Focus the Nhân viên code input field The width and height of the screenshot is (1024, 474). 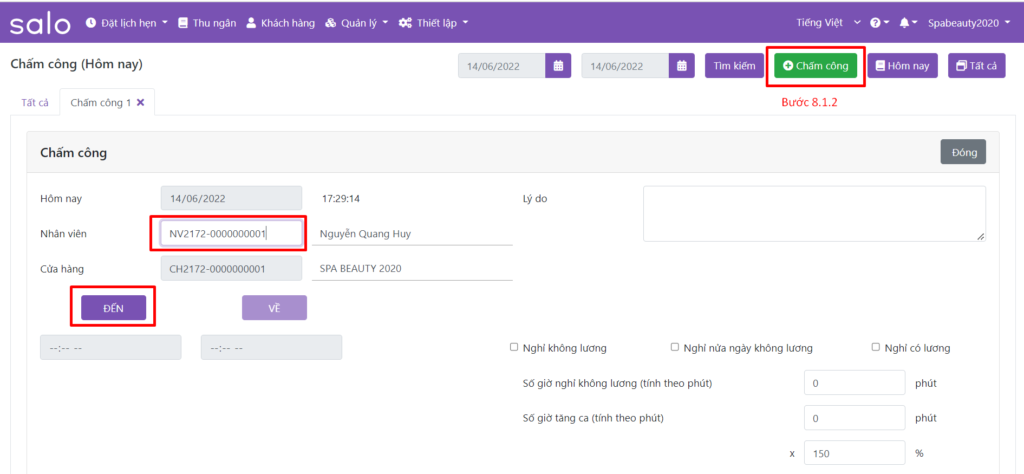(x=231, y=234)
